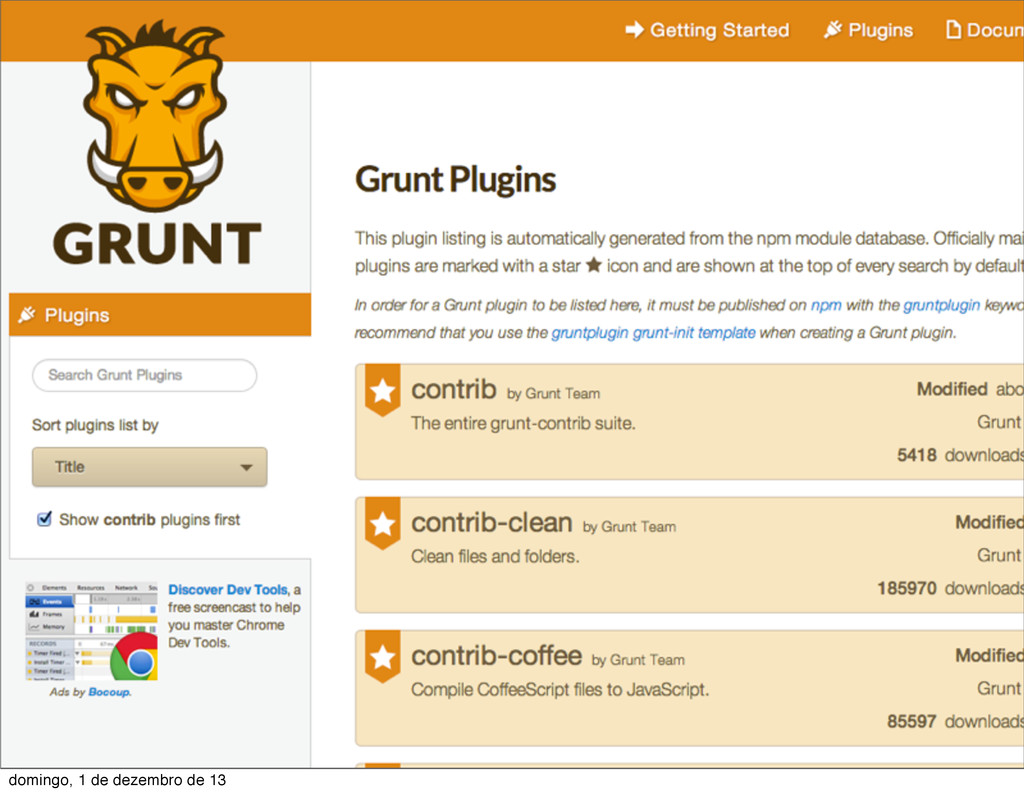The height and width of the screenshot is (794, 1024).
Task: Click 'Compile CoffeeScript files to JavaScript.' text
Action: point(560,690)
